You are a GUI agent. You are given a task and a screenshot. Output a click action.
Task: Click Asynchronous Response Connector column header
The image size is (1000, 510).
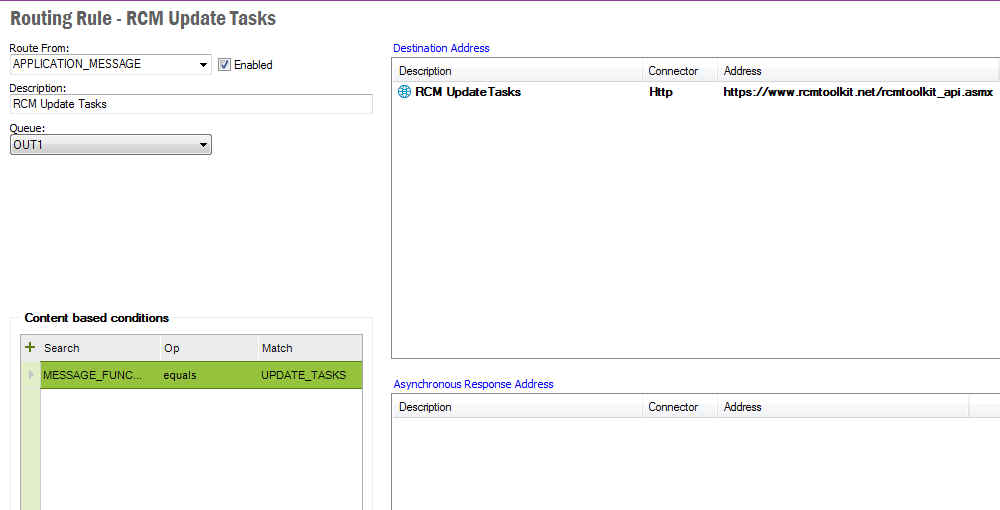[679, 407]
